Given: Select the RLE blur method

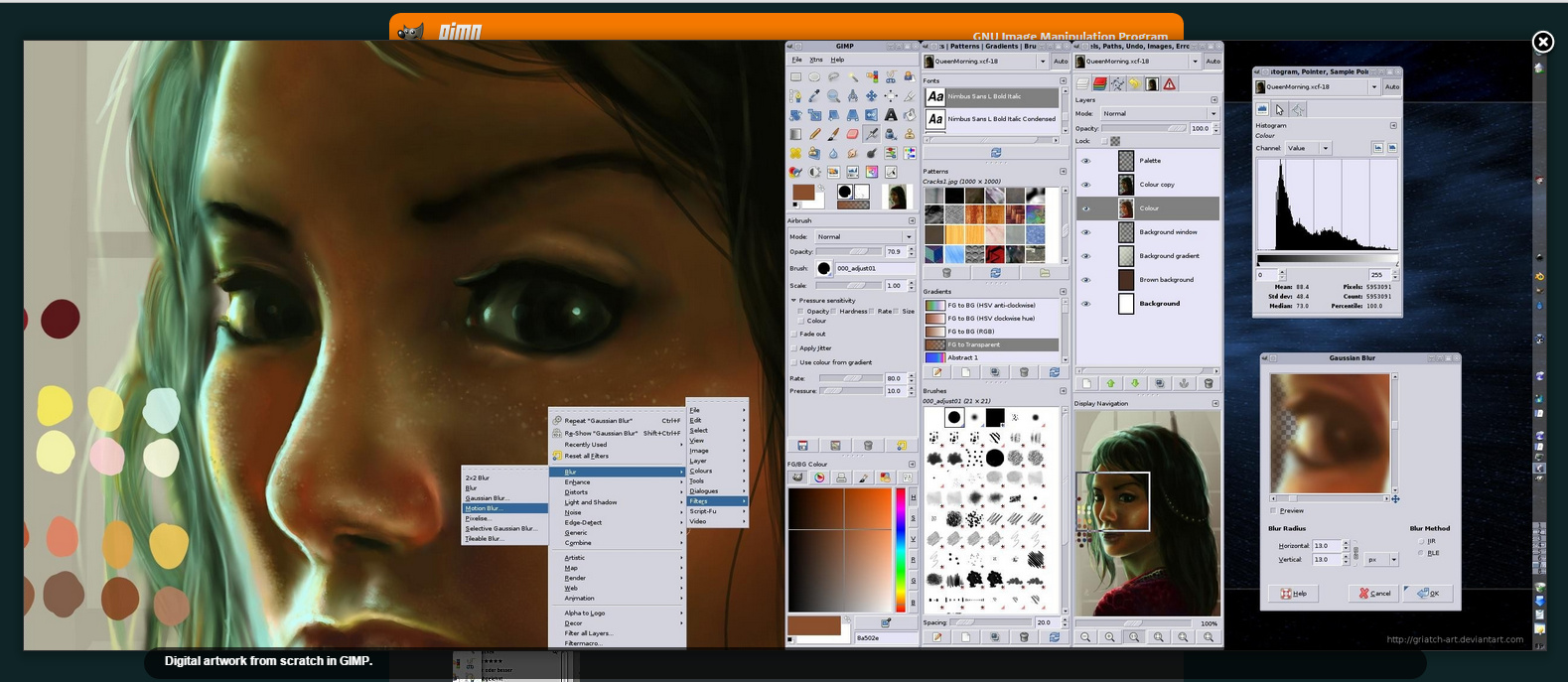Looking at the screenshot, I should 1421,553.
